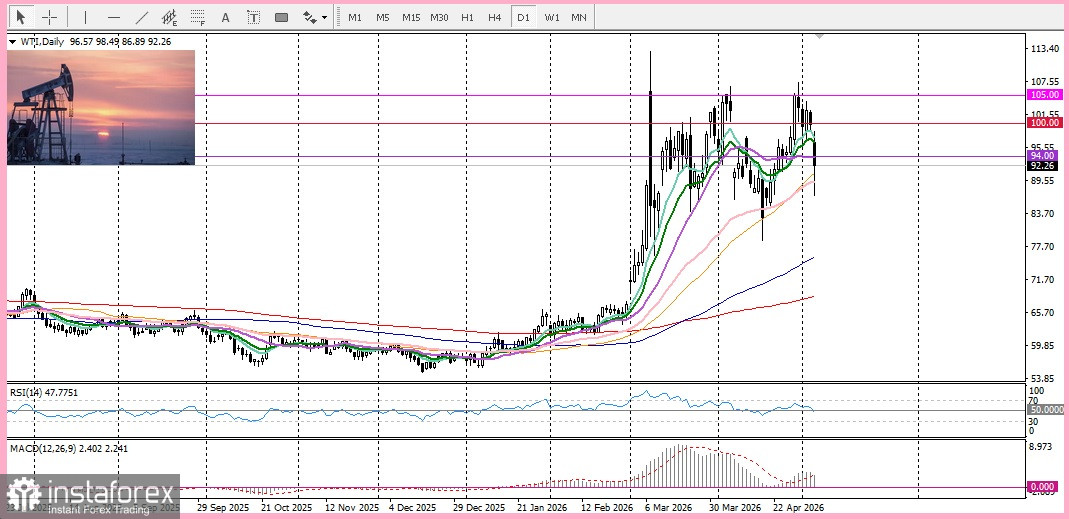
Task: Switch chart to M30 timeframe
Action: 439,17
